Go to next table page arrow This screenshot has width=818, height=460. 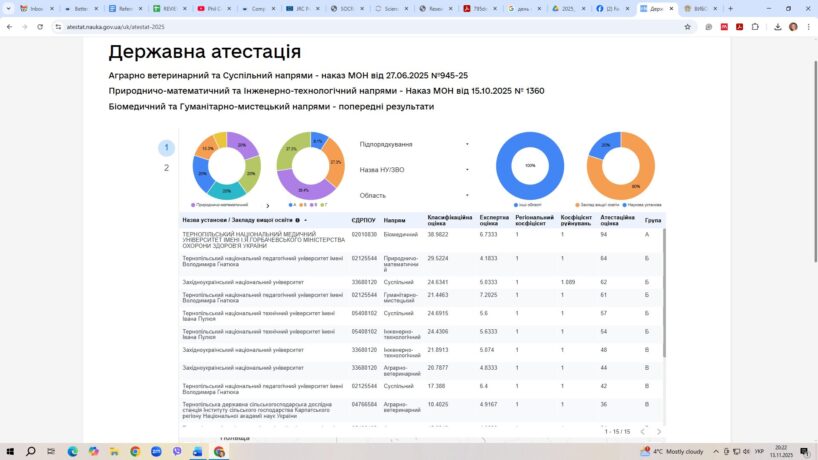pyautogui.click(x=658, y=431)
